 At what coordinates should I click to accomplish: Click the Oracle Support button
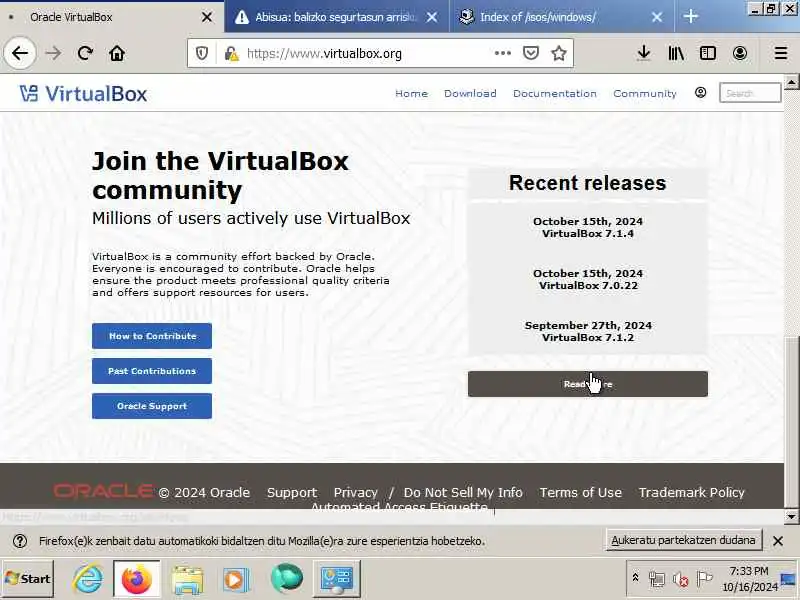152,406
